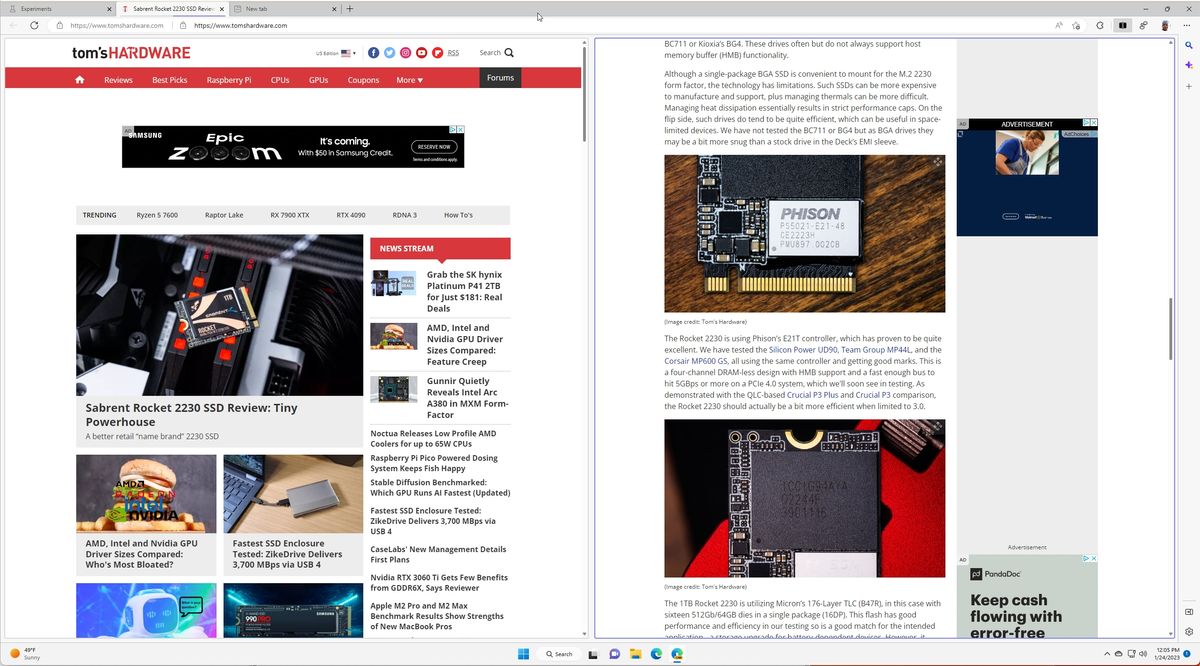Toggle the split screen view in the browser toolbar
Image resolution: width=1200 pixels, height=666 pixels.
click(1122, 26)
